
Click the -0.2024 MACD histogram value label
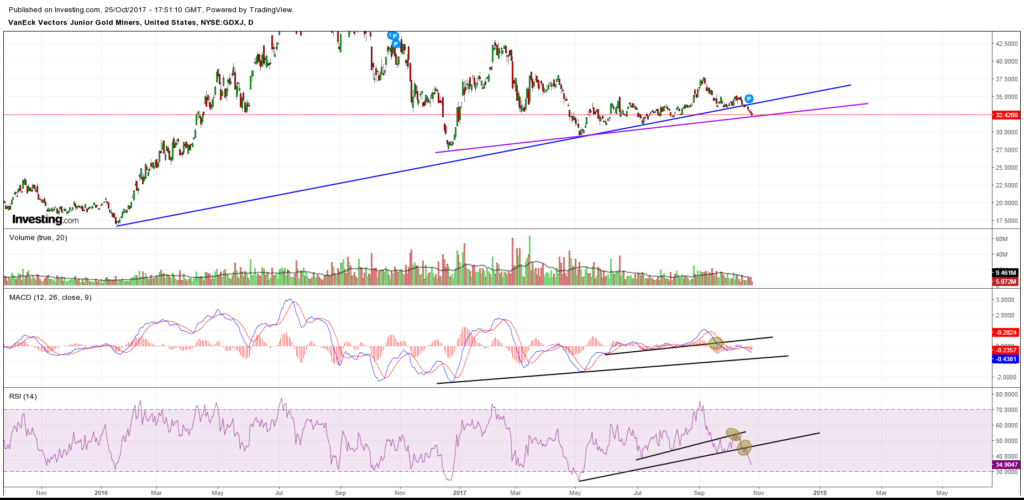[1006, 331]
